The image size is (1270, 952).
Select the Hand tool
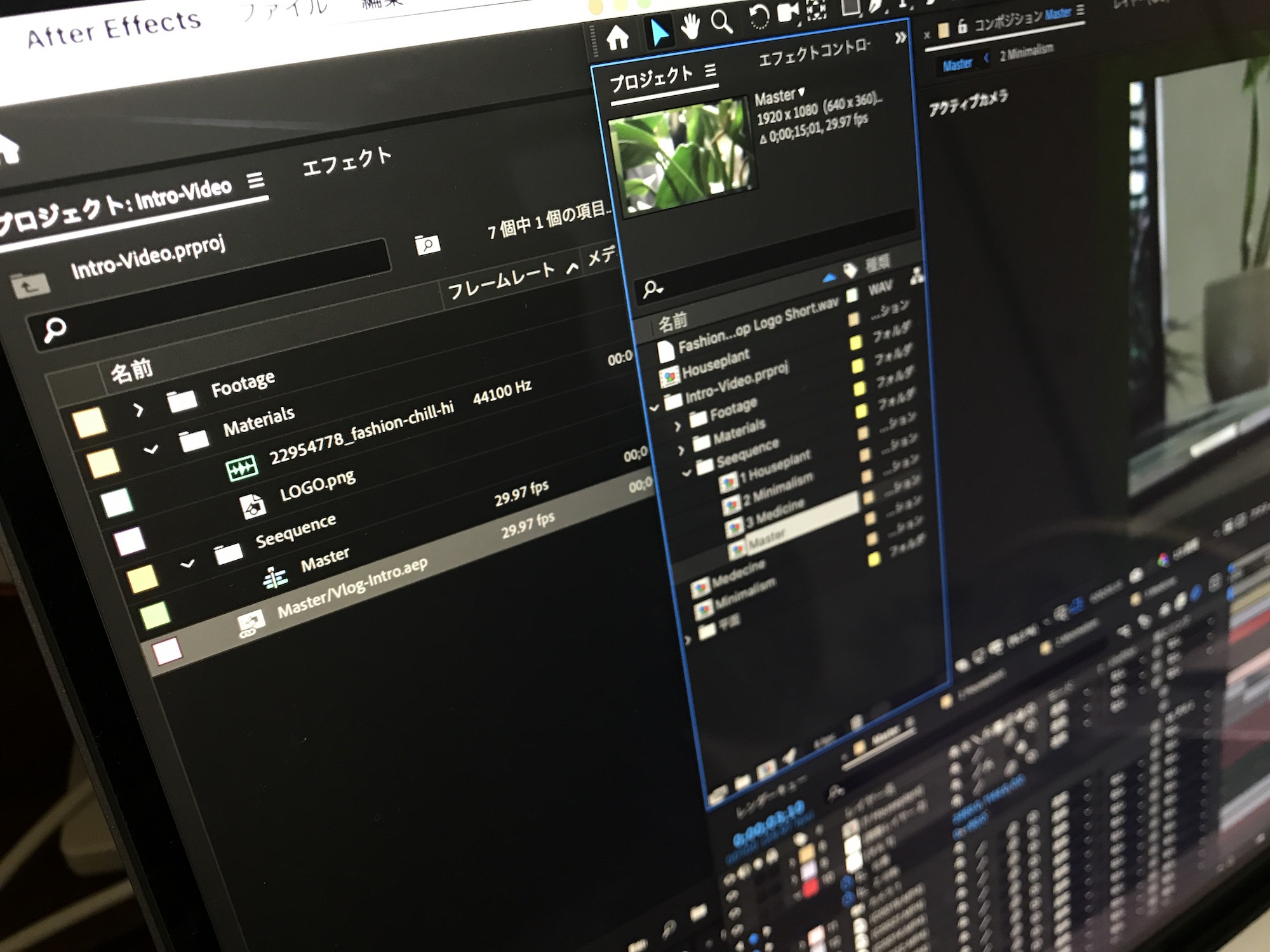pyautogui.click(x=690, y=27)
